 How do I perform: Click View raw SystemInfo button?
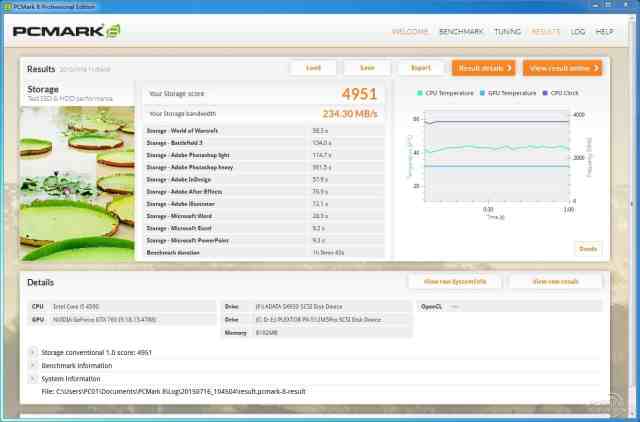tap(455, 282)
